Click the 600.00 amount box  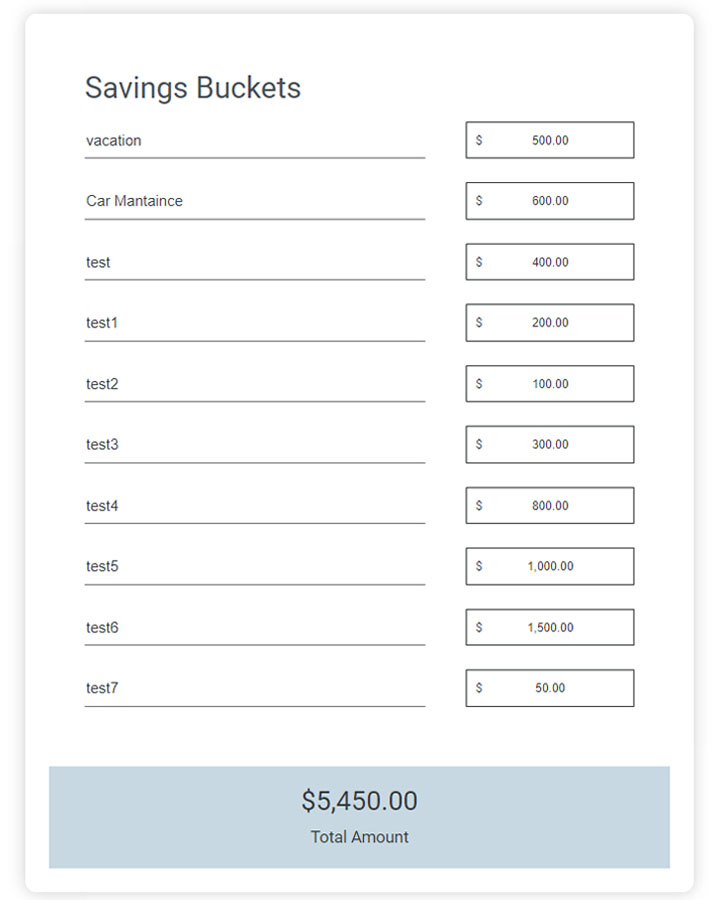550,201
